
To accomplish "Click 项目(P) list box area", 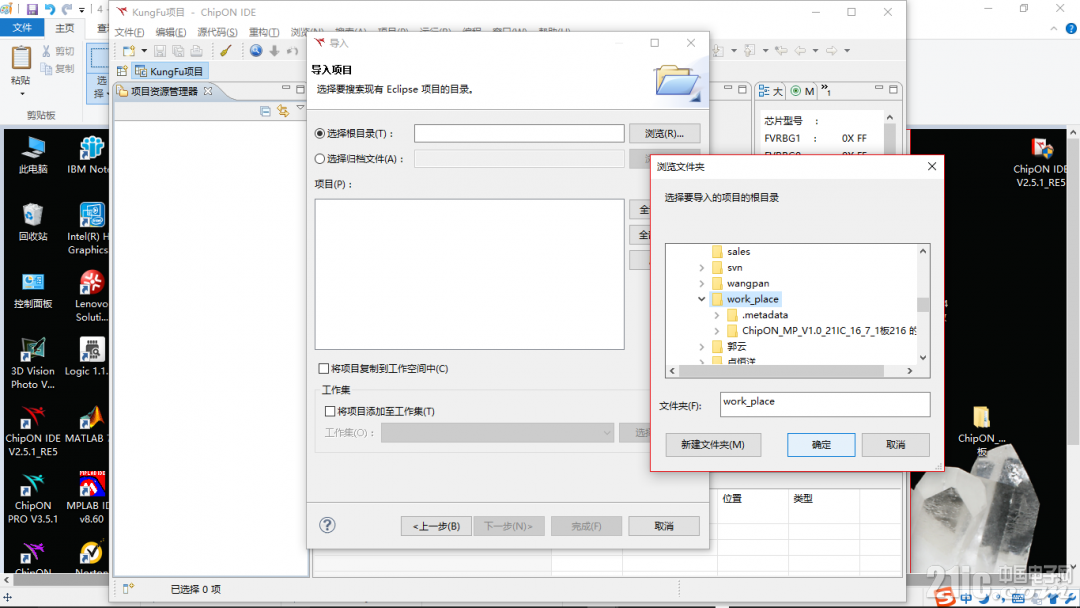I will click(x=470, y=274).
